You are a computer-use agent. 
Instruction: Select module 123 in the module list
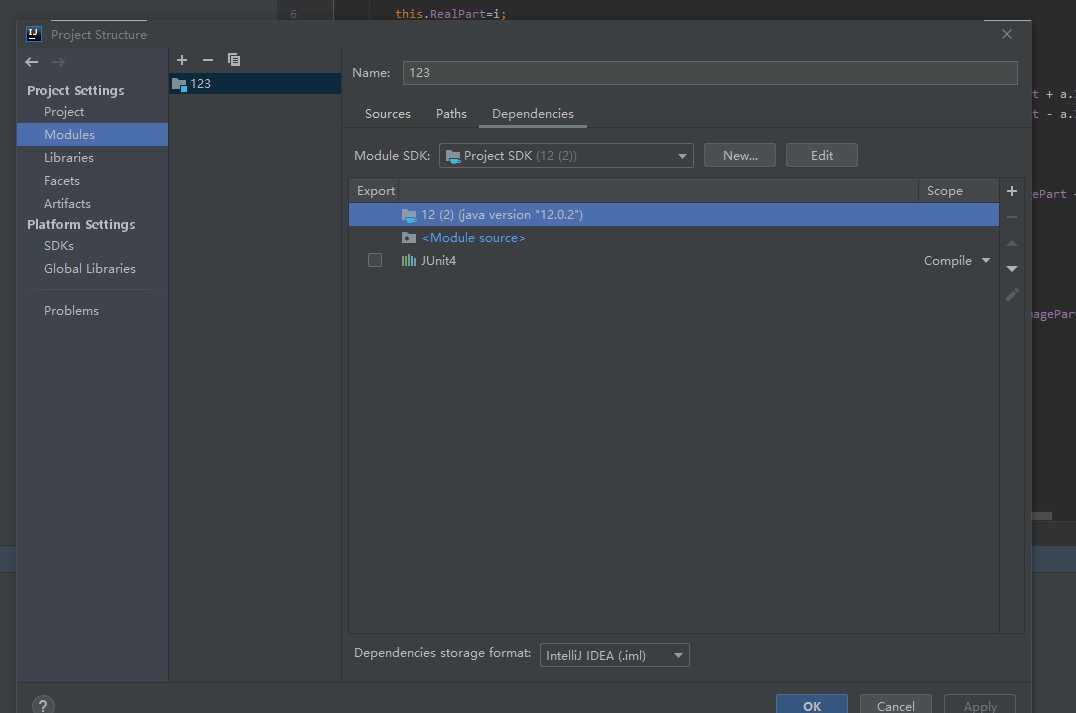click(255, 84)
